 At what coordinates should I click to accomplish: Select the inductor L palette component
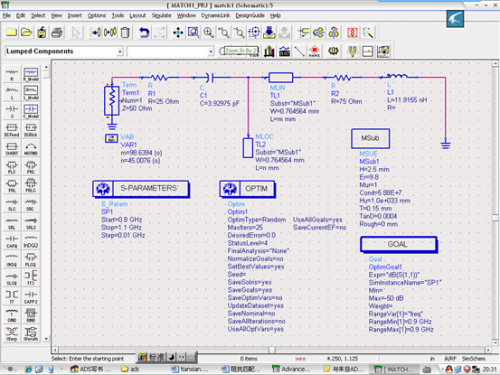coord(12,92)
